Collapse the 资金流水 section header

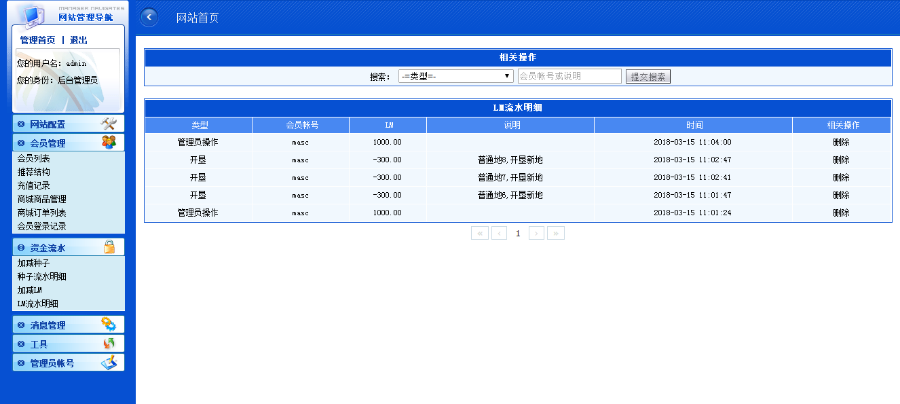[68, 248]
